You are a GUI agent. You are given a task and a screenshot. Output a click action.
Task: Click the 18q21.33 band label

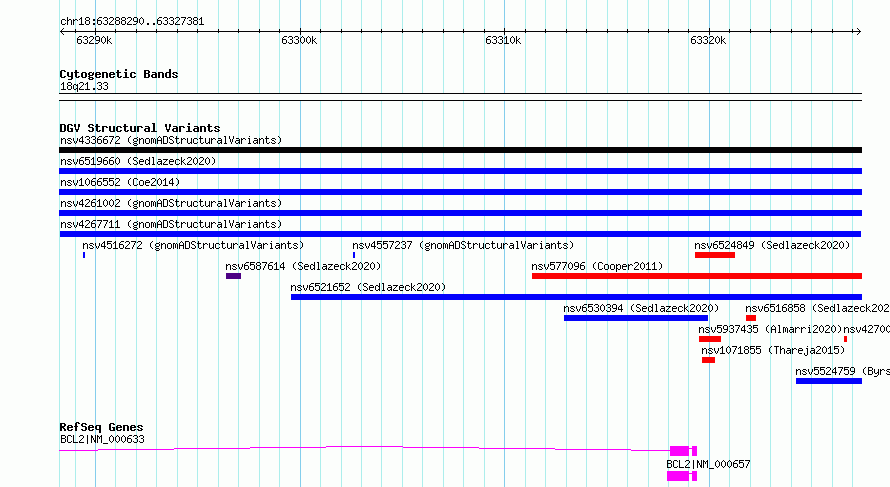click(84, 87)
